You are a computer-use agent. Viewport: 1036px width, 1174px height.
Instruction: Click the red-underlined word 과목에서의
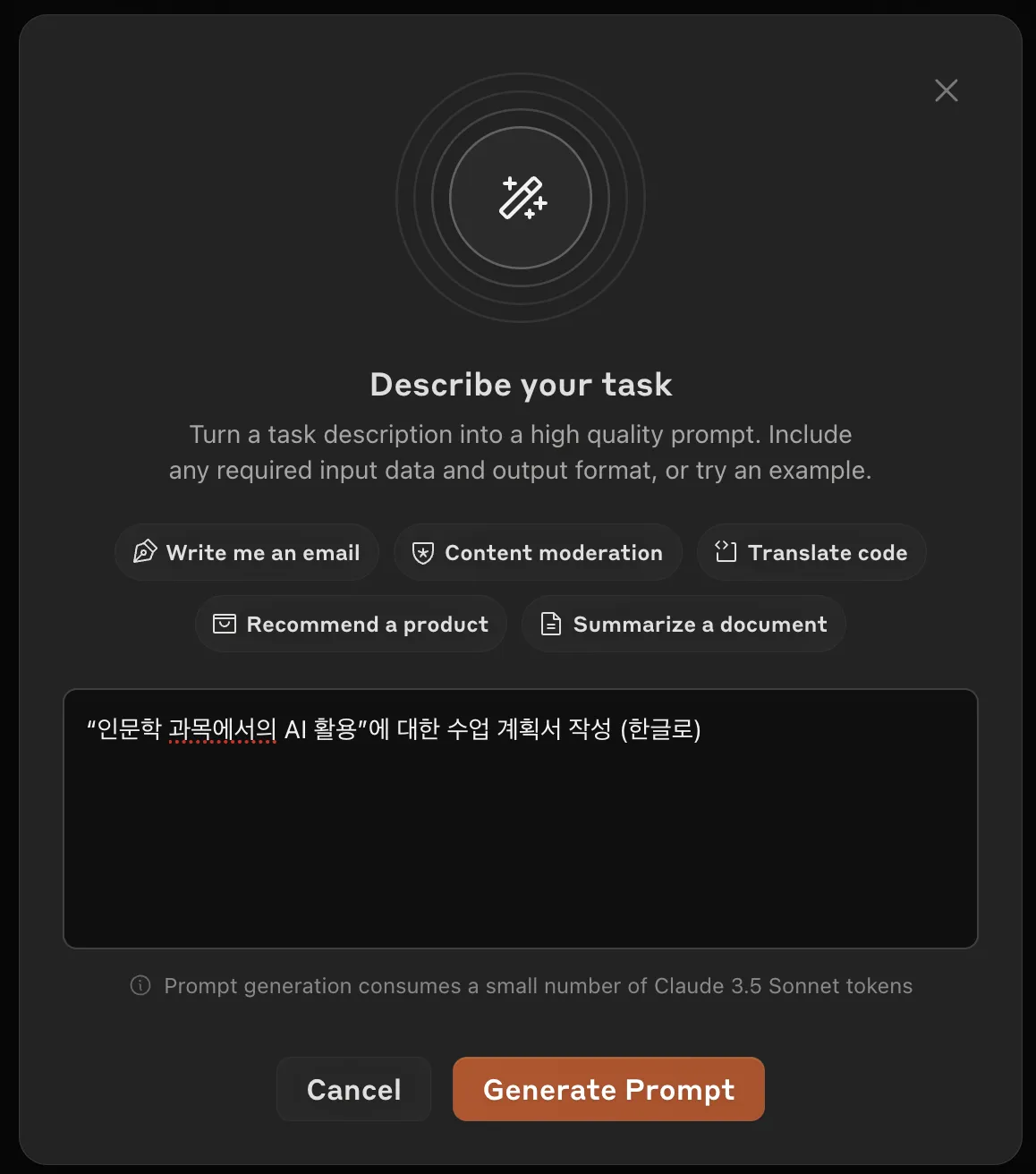coord(223,729)
